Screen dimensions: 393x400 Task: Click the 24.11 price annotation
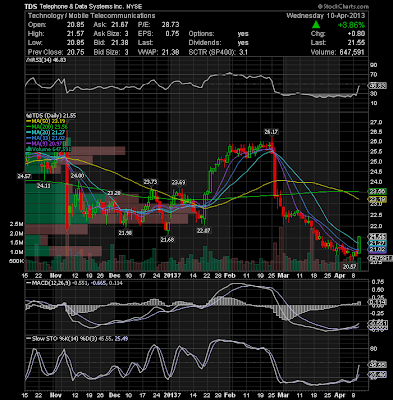pos(43,185)
